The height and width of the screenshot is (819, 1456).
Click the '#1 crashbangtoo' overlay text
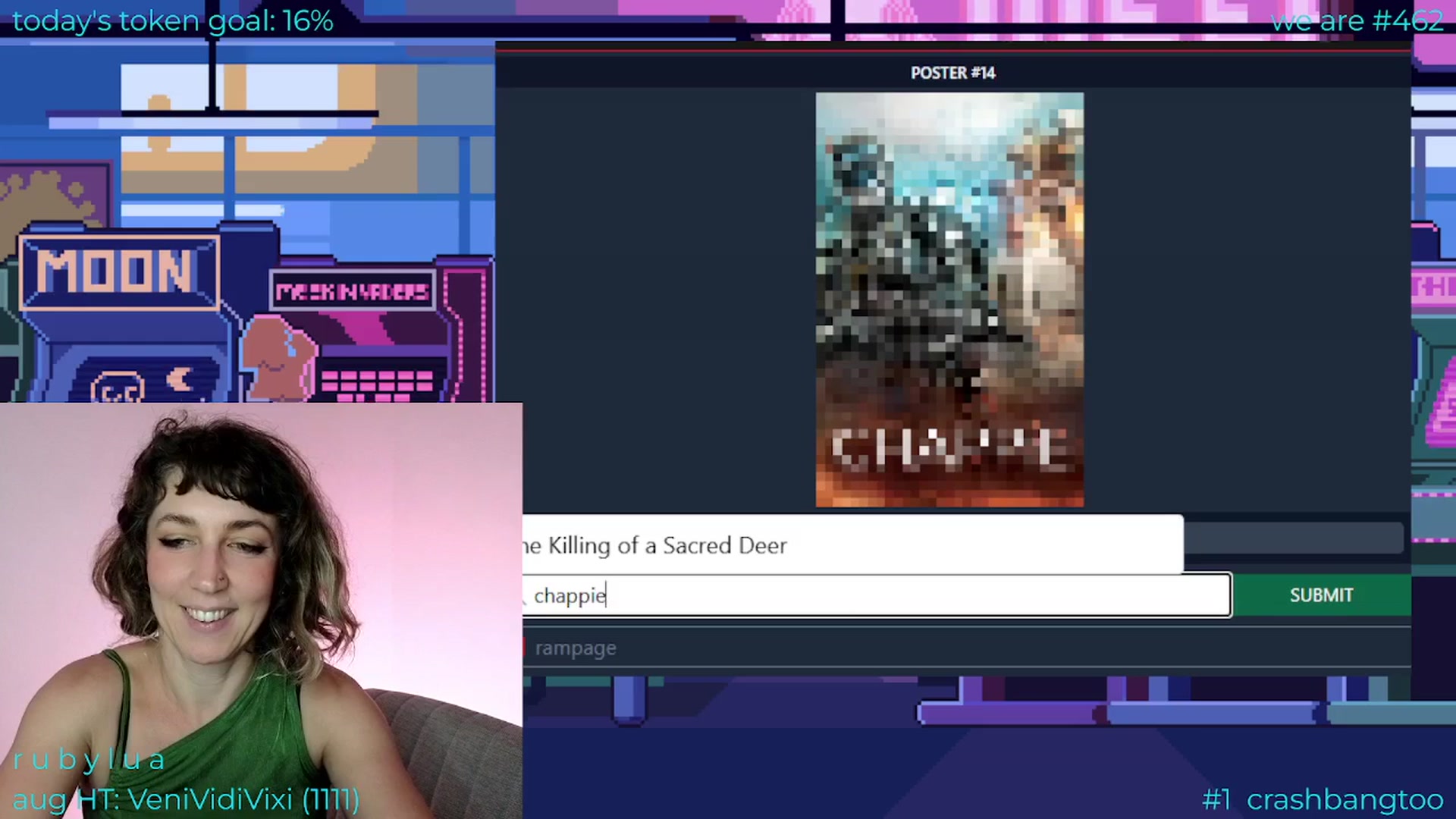tap(1323, 799)
